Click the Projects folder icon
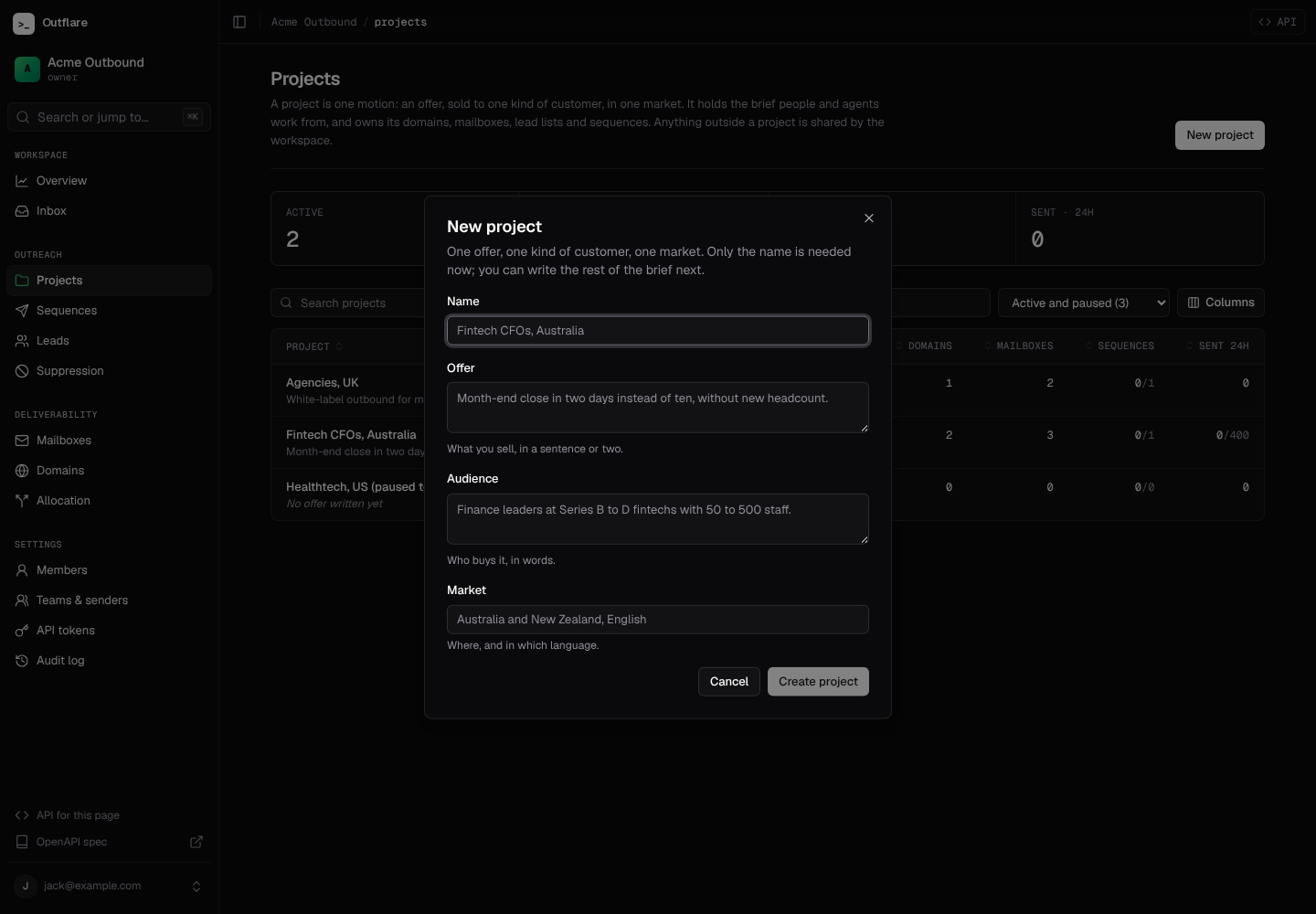1316x914 pixels. click(22, 281)
